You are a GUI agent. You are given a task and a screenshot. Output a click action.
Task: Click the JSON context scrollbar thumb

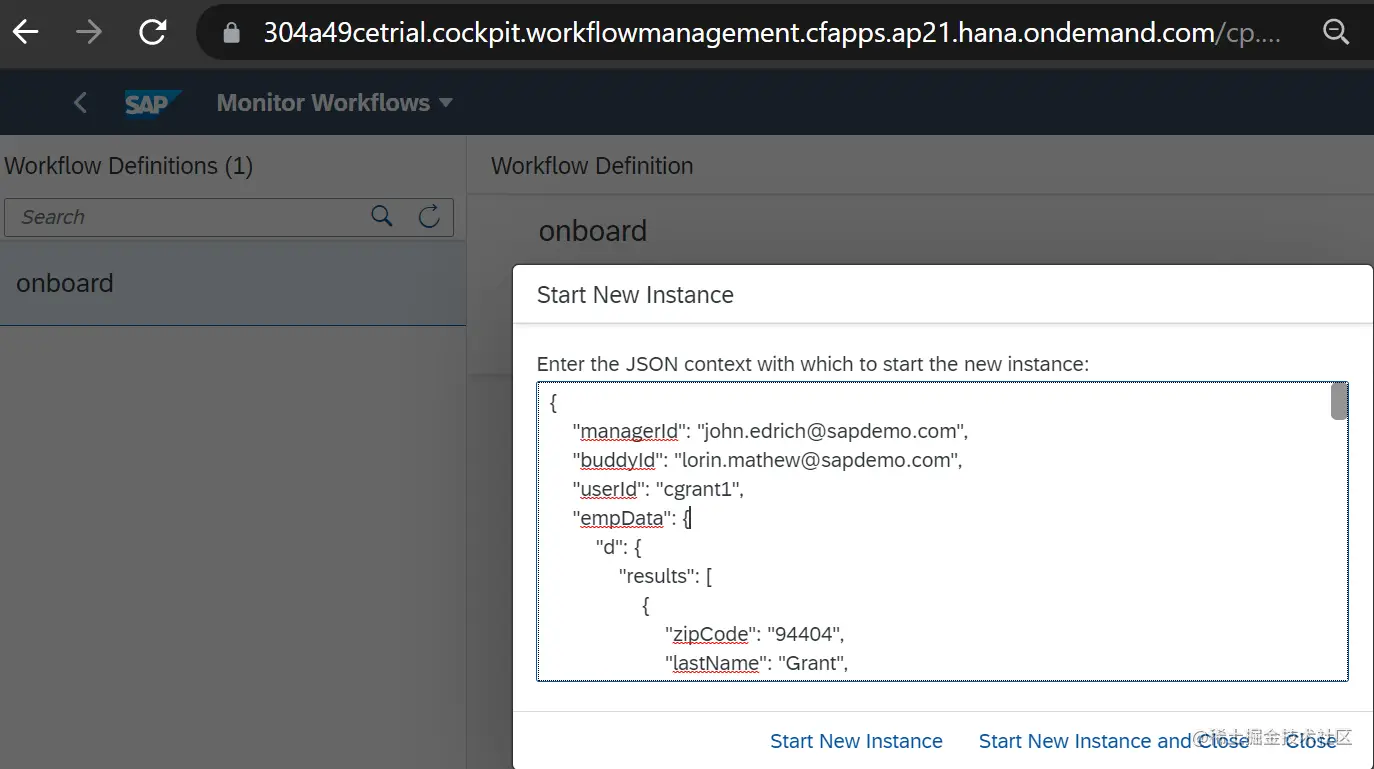tap(1339, 401)
